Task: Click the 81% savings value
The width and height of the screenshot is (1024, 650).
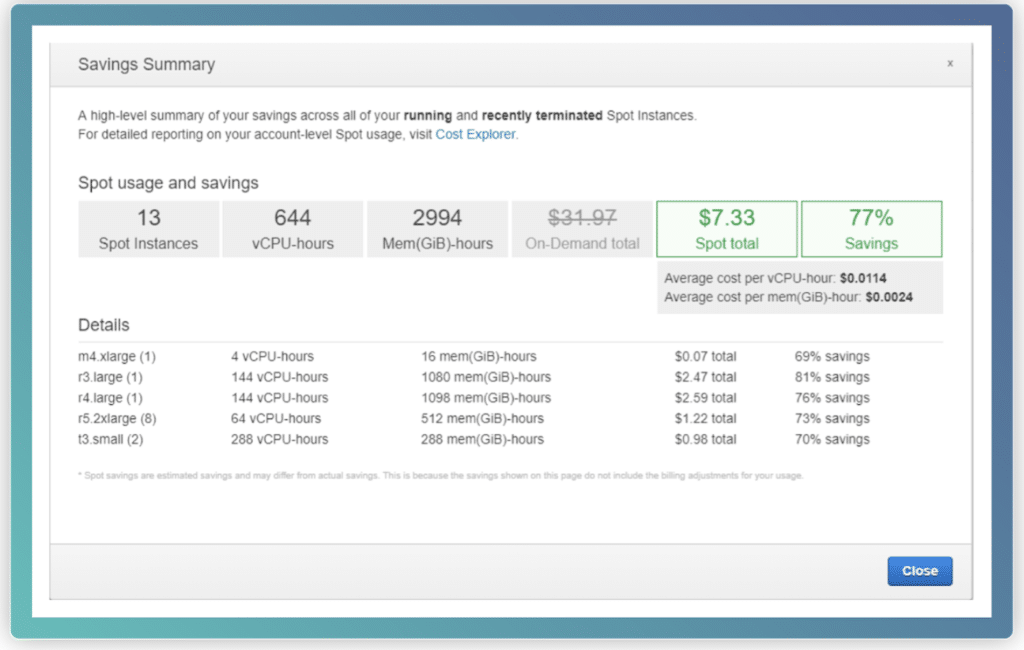Action: 831,377
